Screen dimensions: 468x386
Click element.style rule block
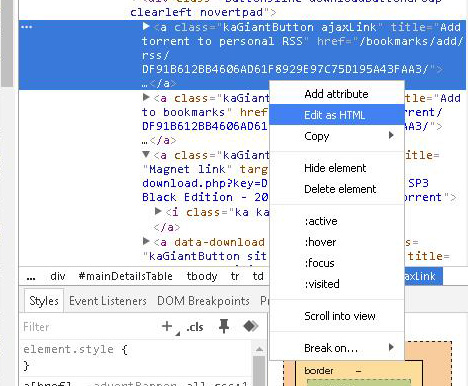[75, 357]
